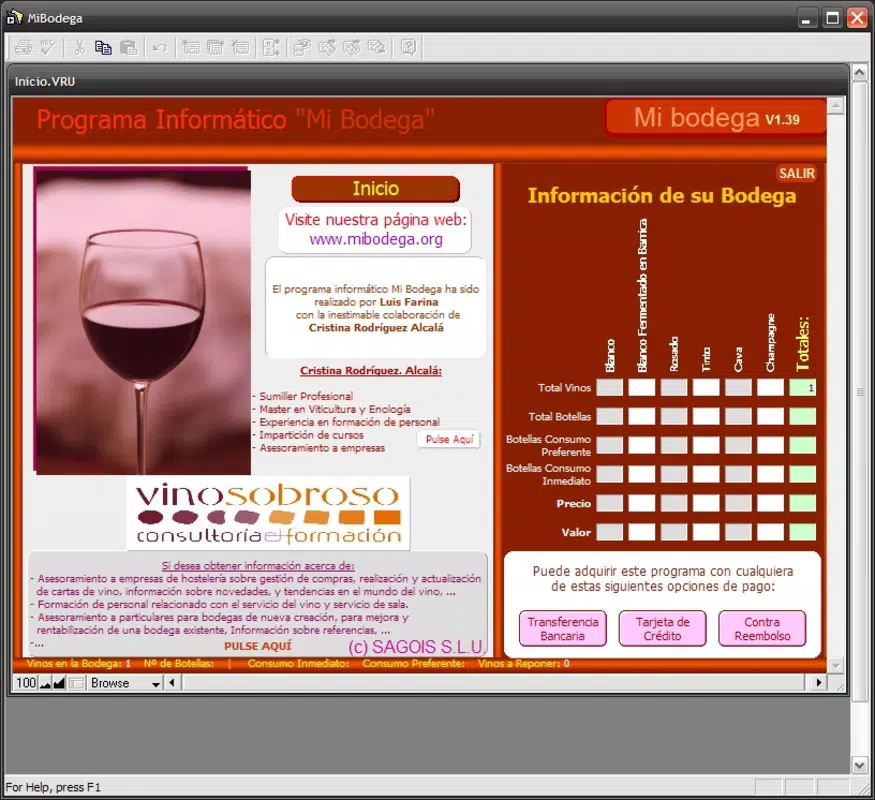Click the Help question mark icon
Screen dimensions: 875x800
408,48
